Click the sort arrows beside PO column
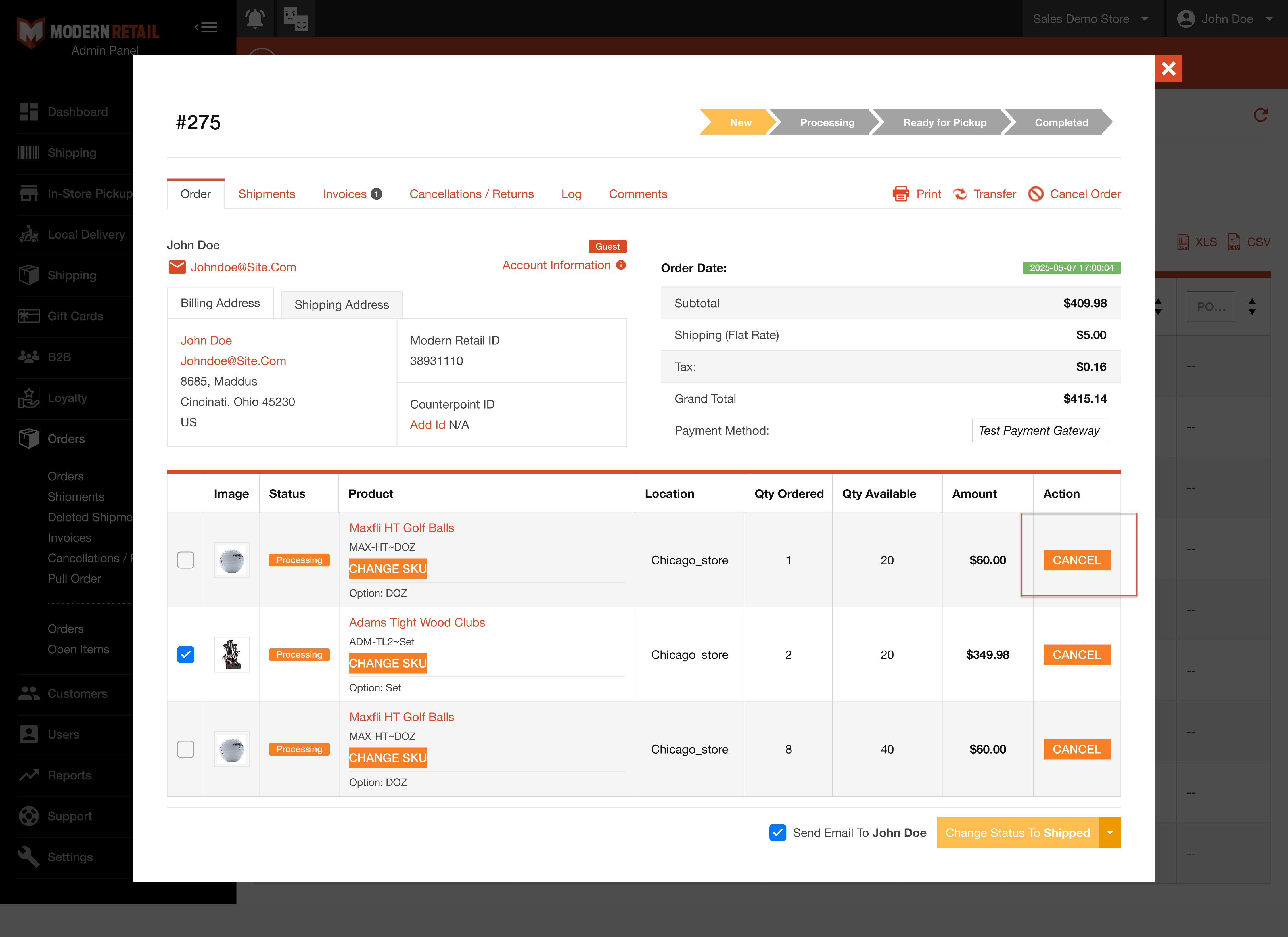This screenshot has width=1288, height=937. click(1252, 307)
